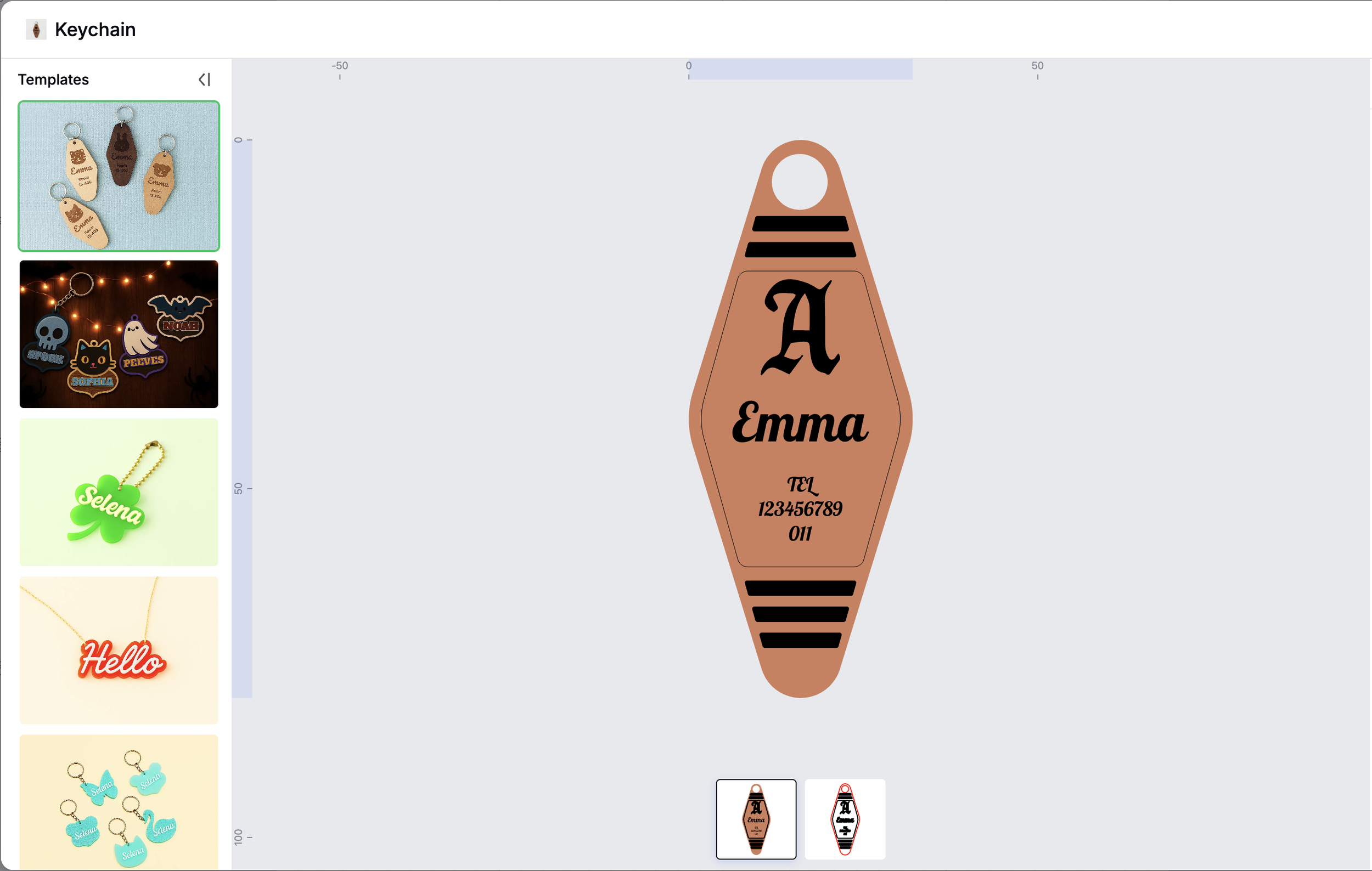Select the wooden Emma keychains template
Viewport: 1372px width, 871px height.
click(x=119, y=176)
